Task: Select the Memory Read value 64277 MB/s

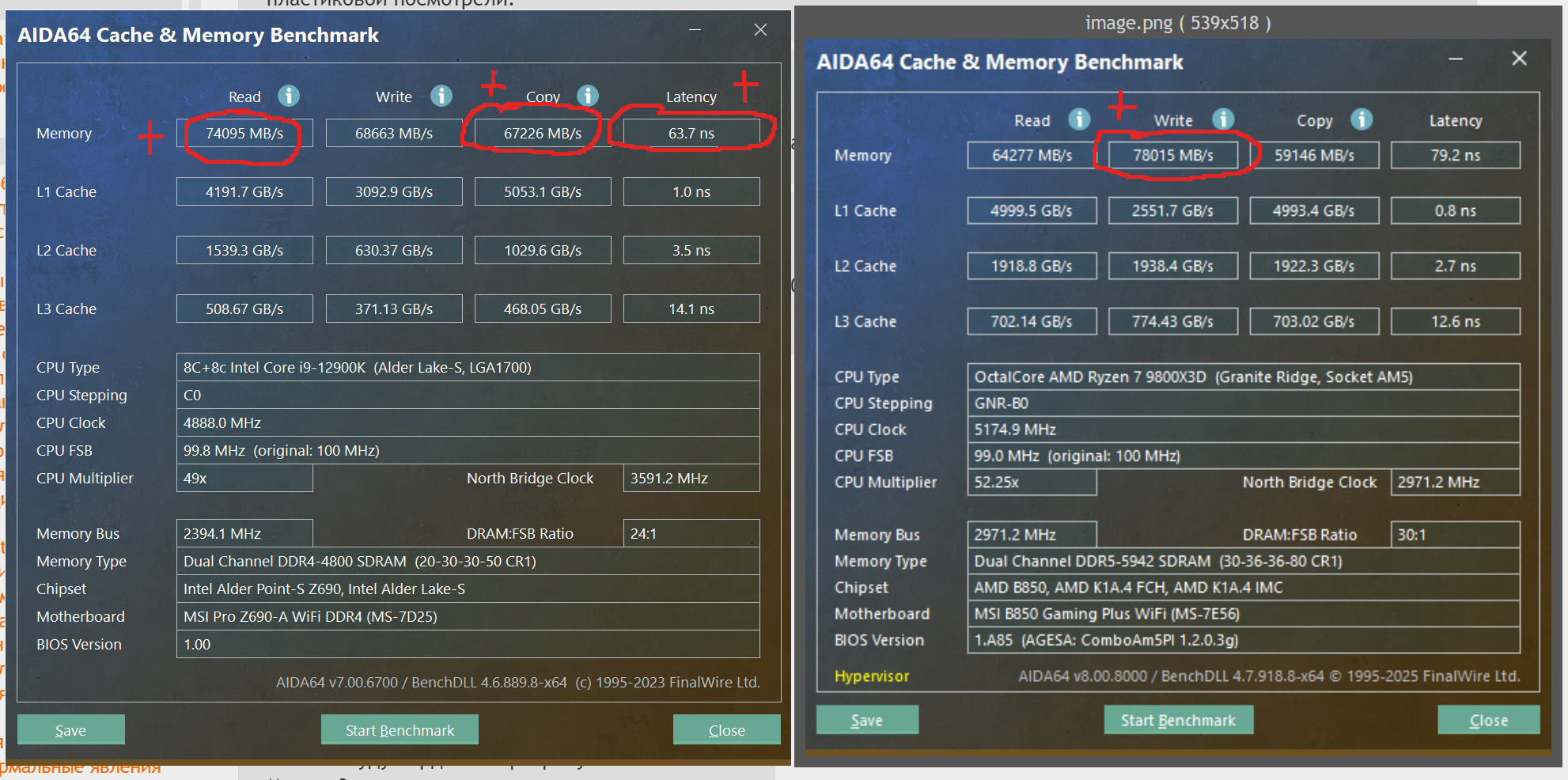Action: point(1032,155)
